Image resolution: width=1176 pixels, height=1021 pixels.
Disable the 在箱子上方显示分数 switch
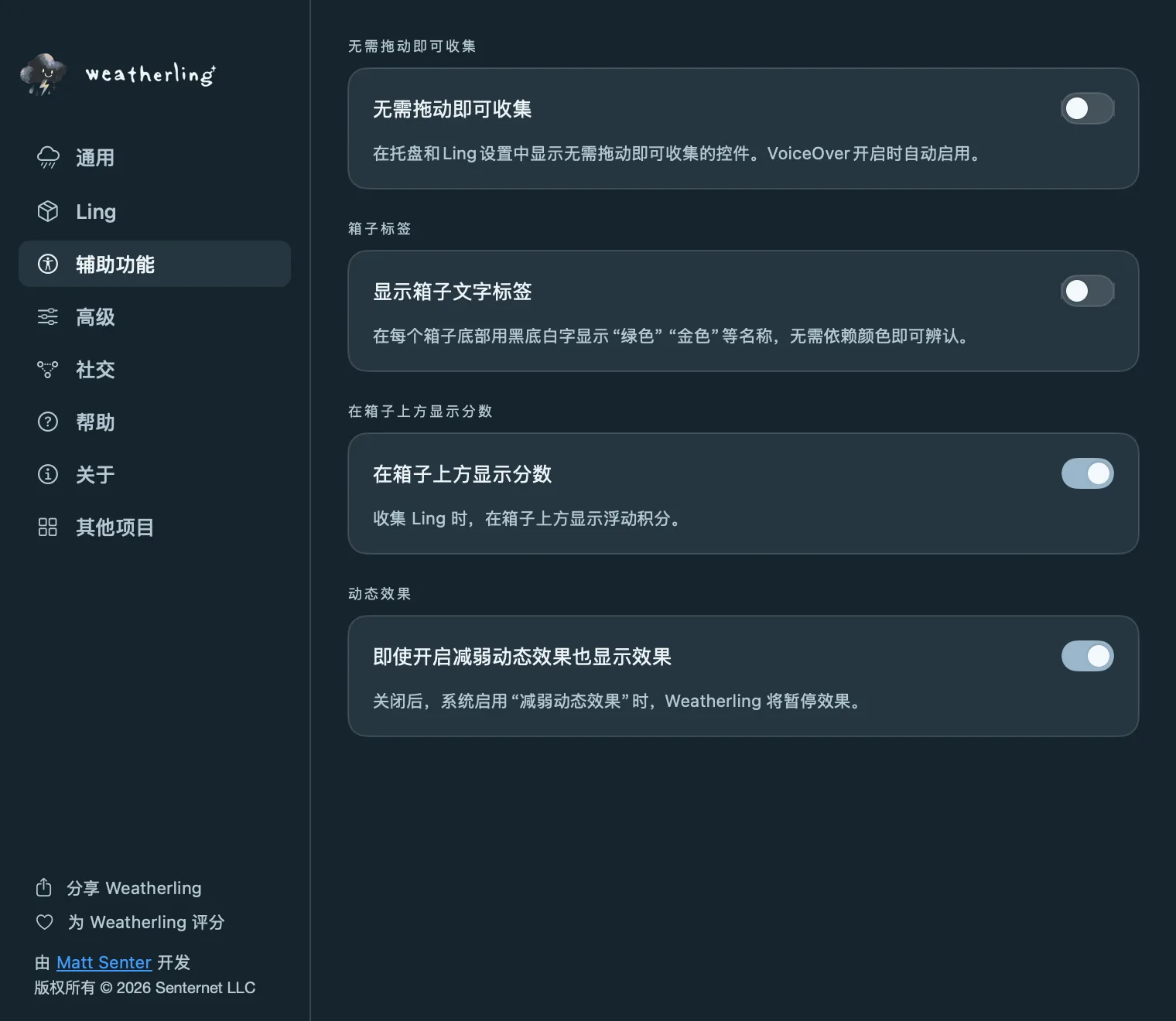(1087, 473)
